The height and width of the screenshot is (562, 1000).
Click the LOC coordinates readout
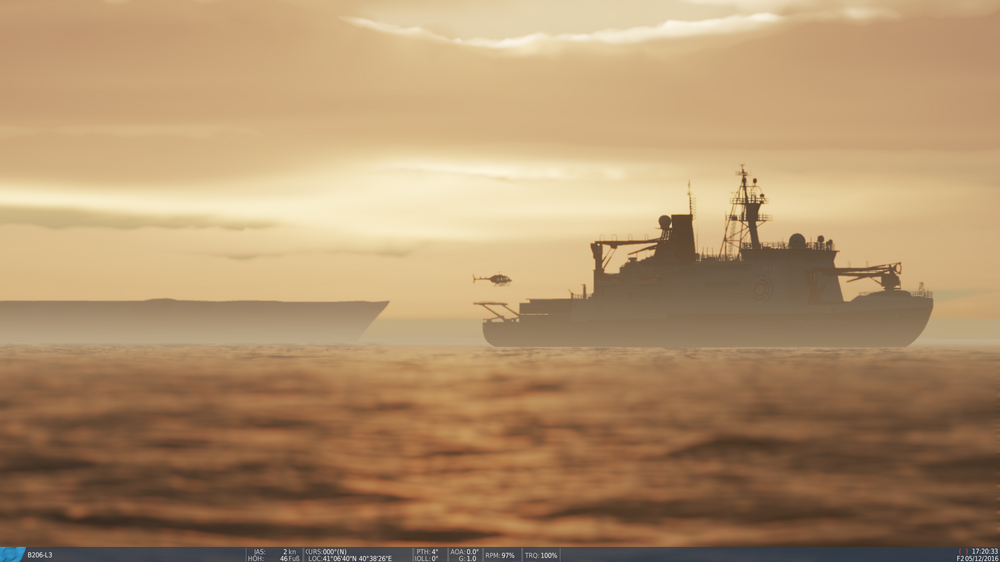click(349, 559)
